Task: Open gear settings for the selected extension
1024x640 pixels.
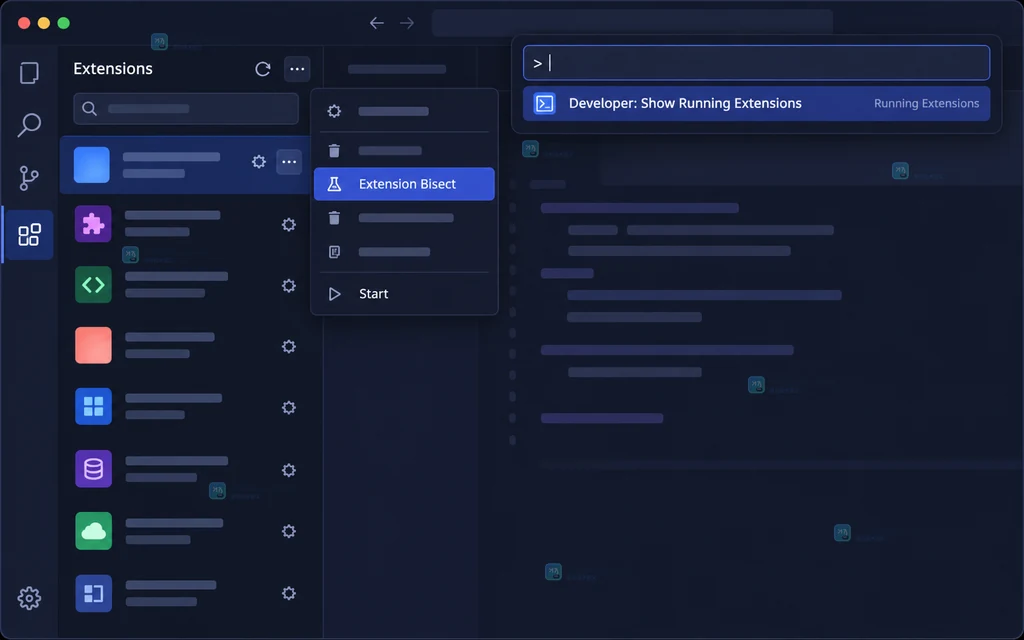Action: click(259, 162)
